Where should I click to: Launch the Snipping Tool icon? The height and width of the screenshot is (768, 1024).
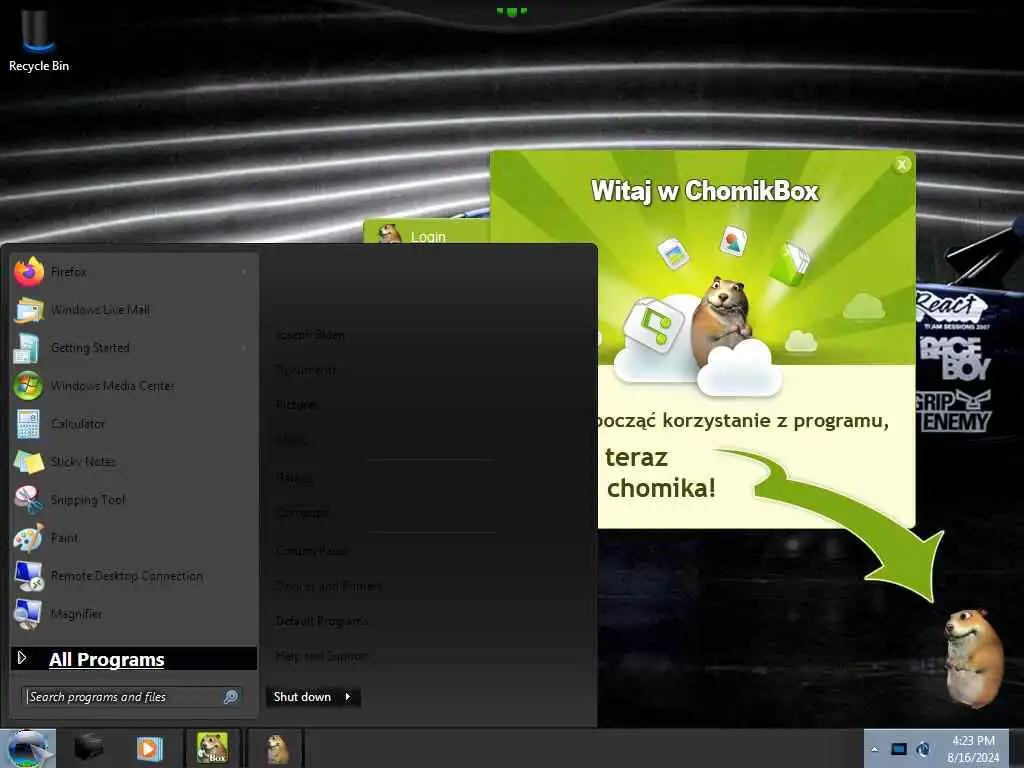(x=29, y=500)
